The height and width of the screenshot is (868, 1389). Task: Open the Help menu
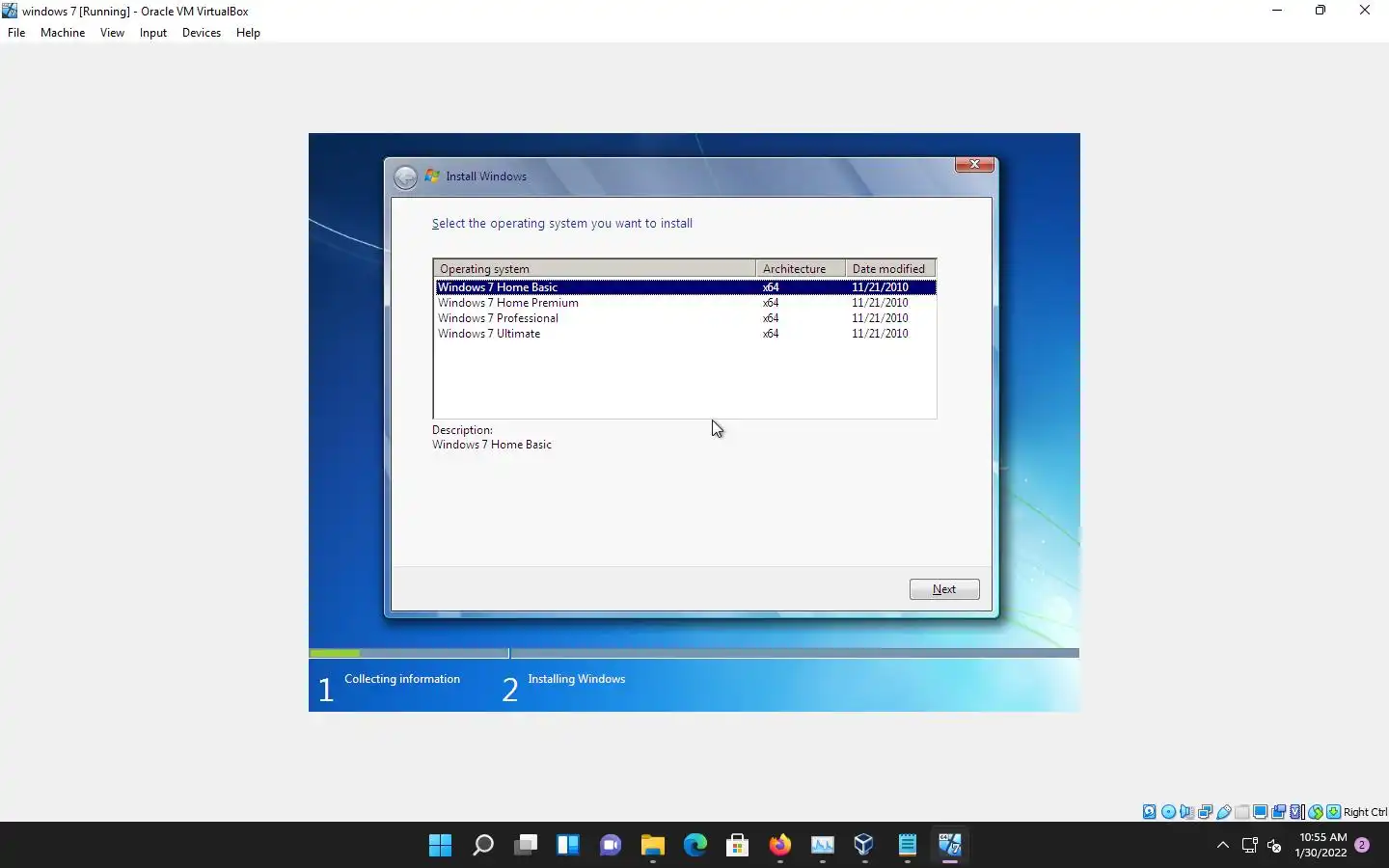point(248,32)
